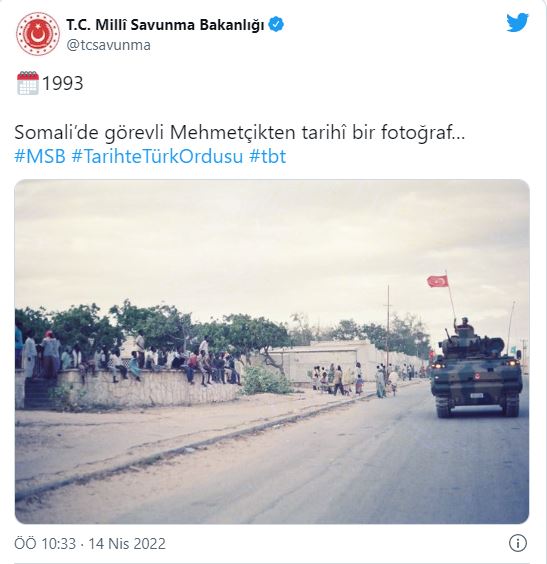
Task: Click the Turkish flag in the photo
Action: pyautogui.click(x=438, y=281)
